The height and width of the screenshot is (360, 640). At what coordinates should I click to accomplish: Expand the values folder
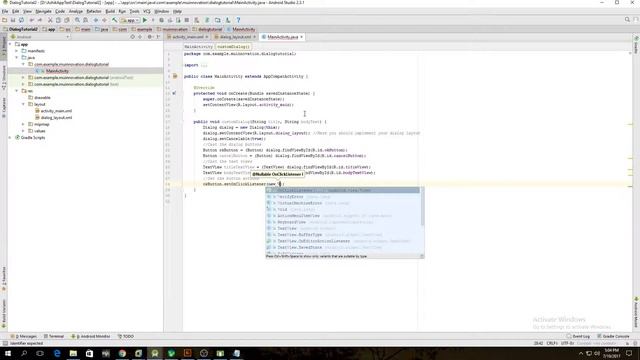point(23,131)
